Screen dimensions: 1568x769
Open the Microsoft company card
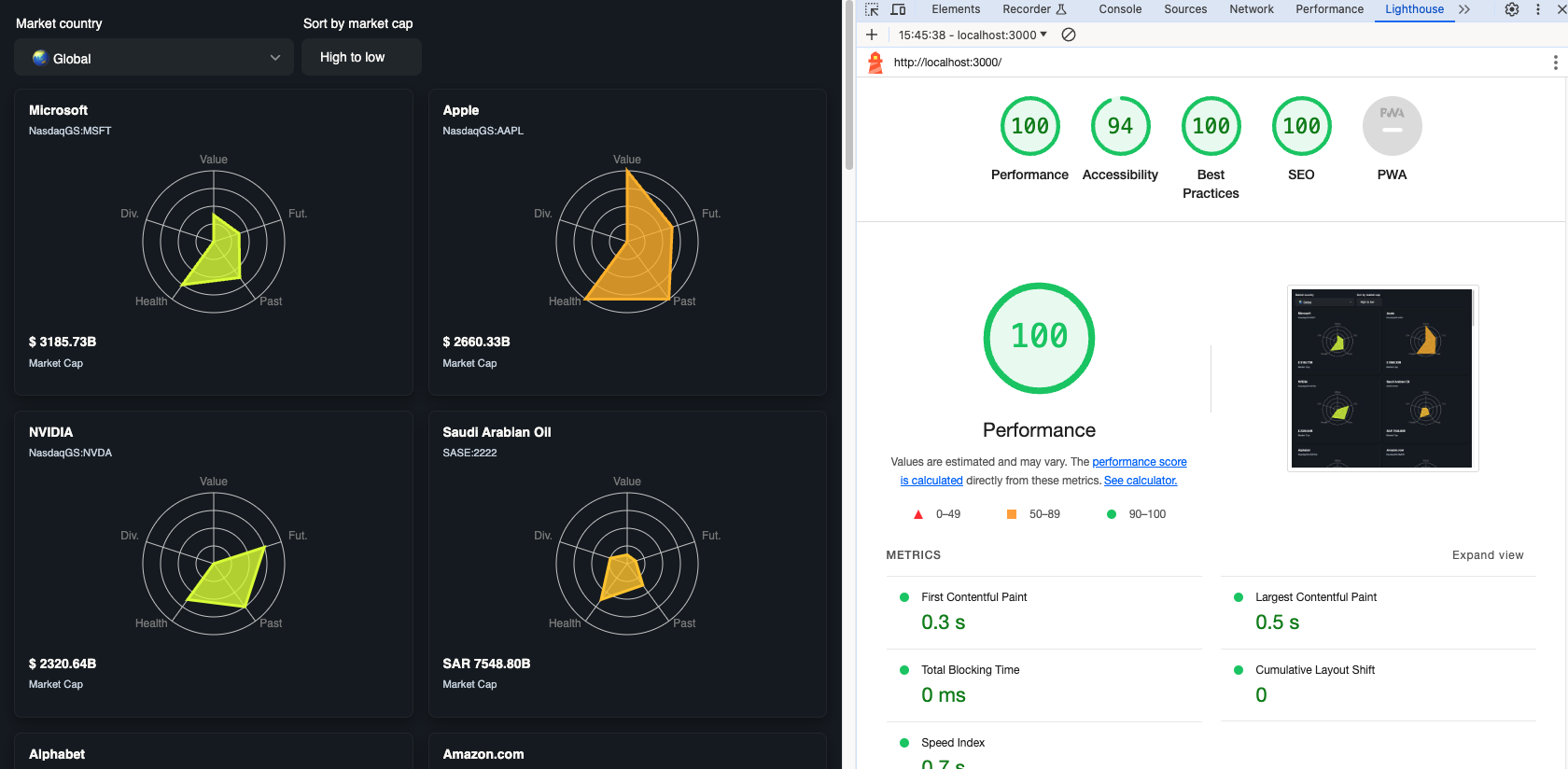213,242
